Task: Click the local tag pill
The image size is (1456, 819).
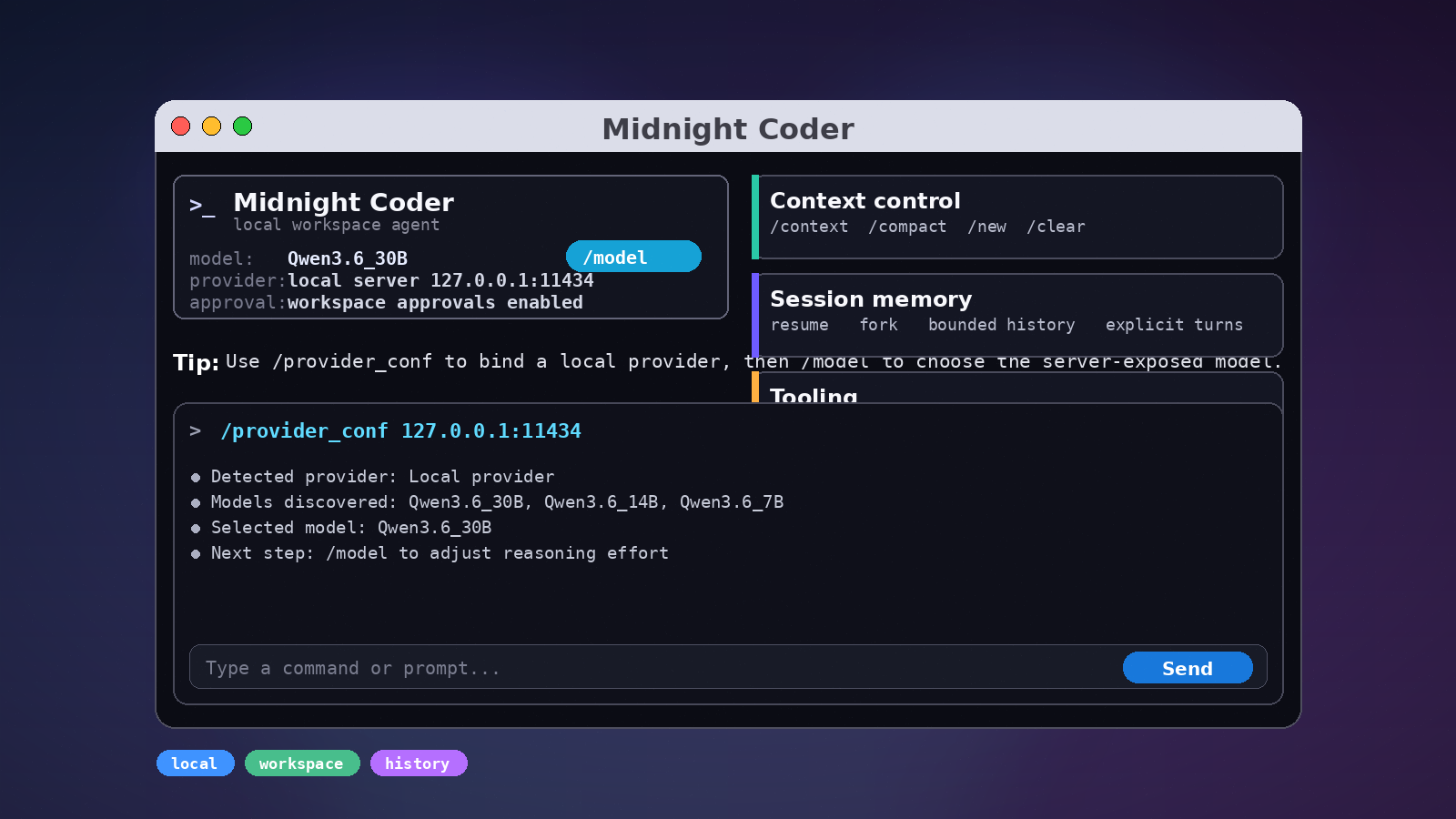Action: click(x=195, y=763)
